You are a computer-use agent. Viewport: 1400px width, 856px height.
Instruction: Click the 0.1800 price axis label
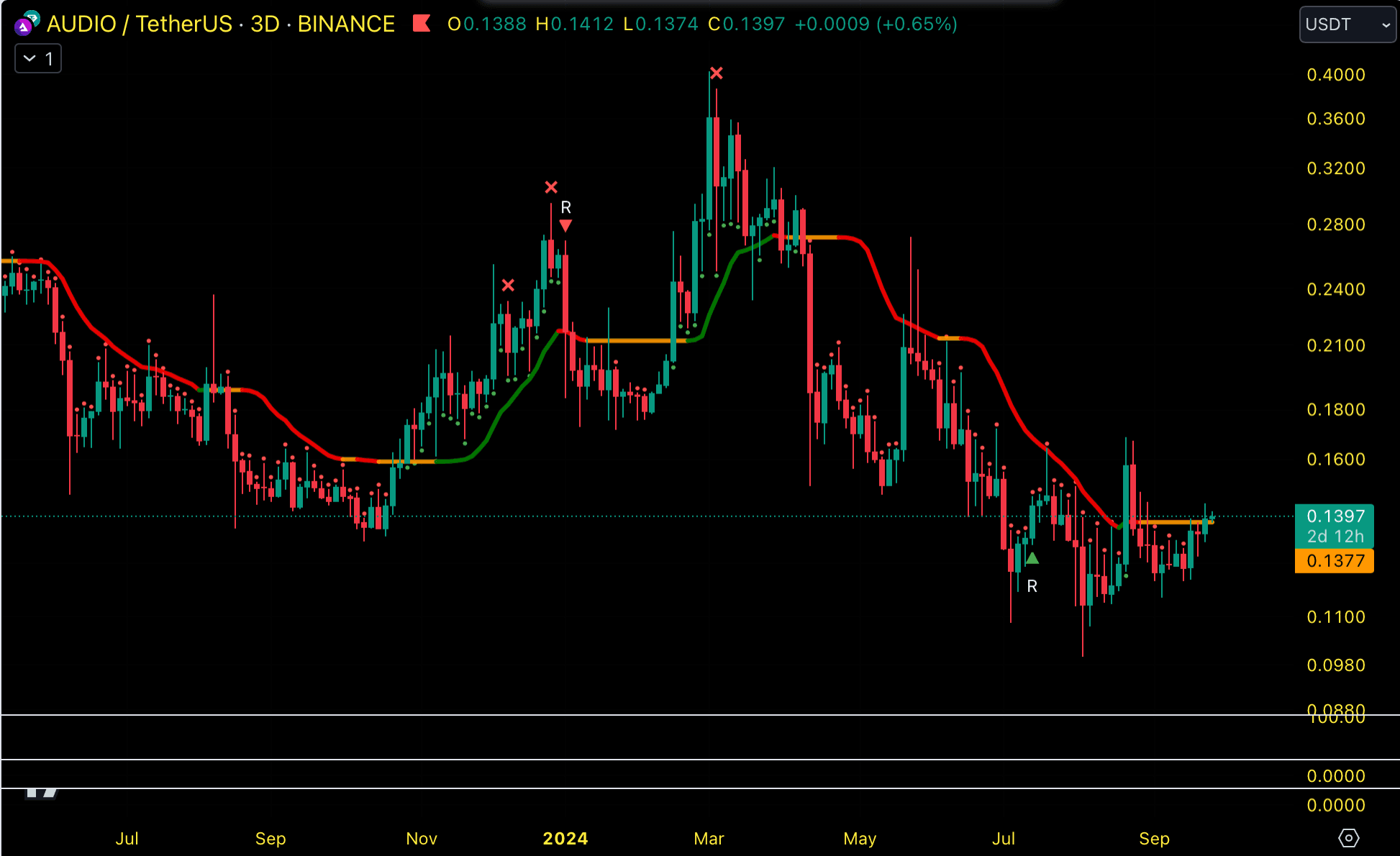1336,409
